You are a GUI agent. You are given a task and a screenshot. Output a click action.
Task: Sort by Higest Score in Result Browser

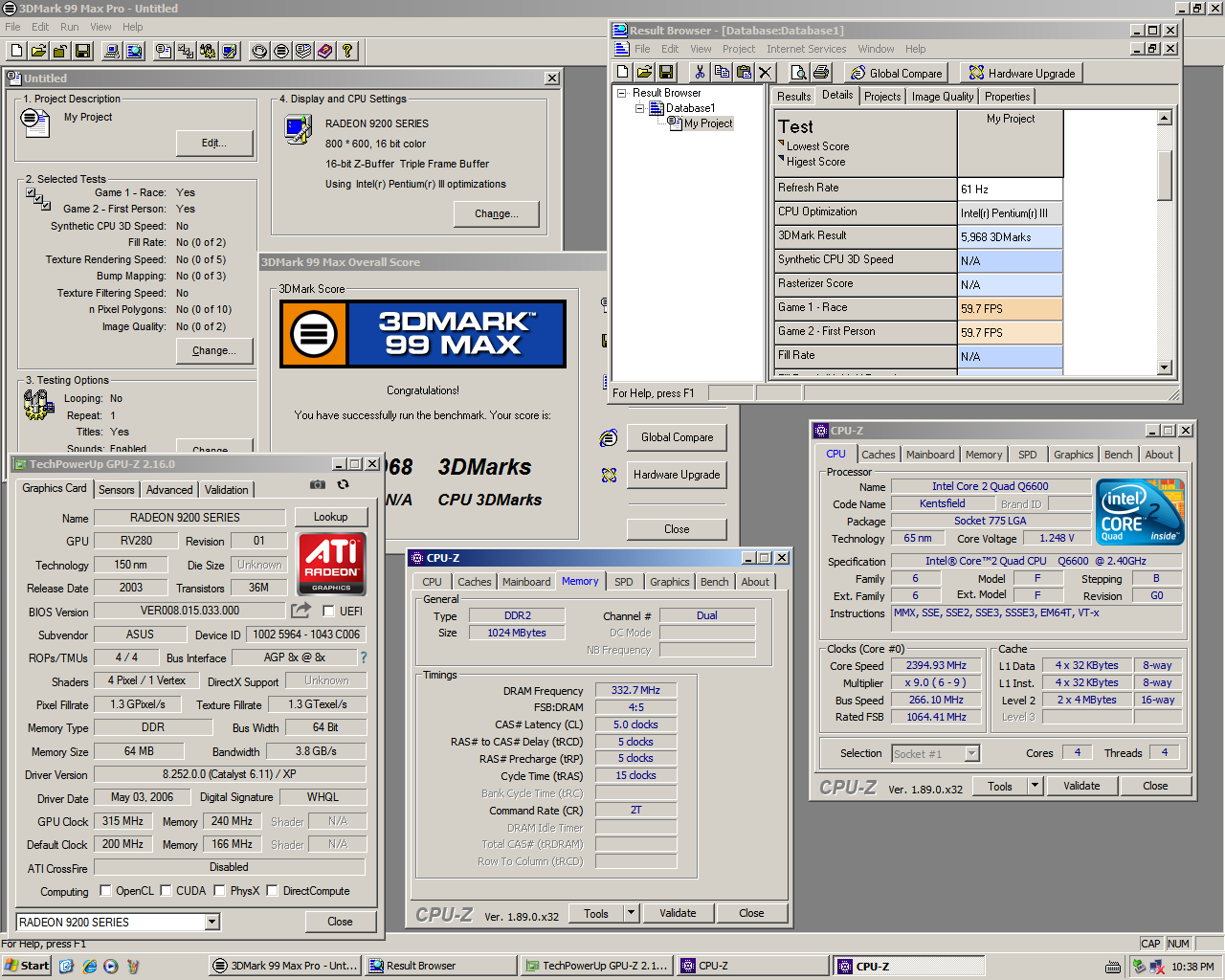(x=815, y=162)
